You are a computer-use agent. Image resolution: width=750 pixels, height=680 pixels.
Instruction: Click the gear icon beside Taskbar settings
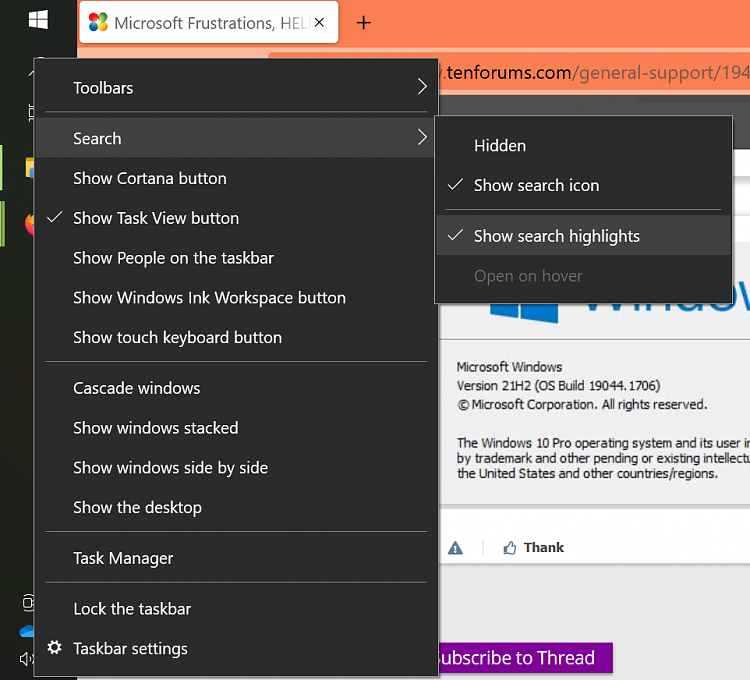click(55, 648)
